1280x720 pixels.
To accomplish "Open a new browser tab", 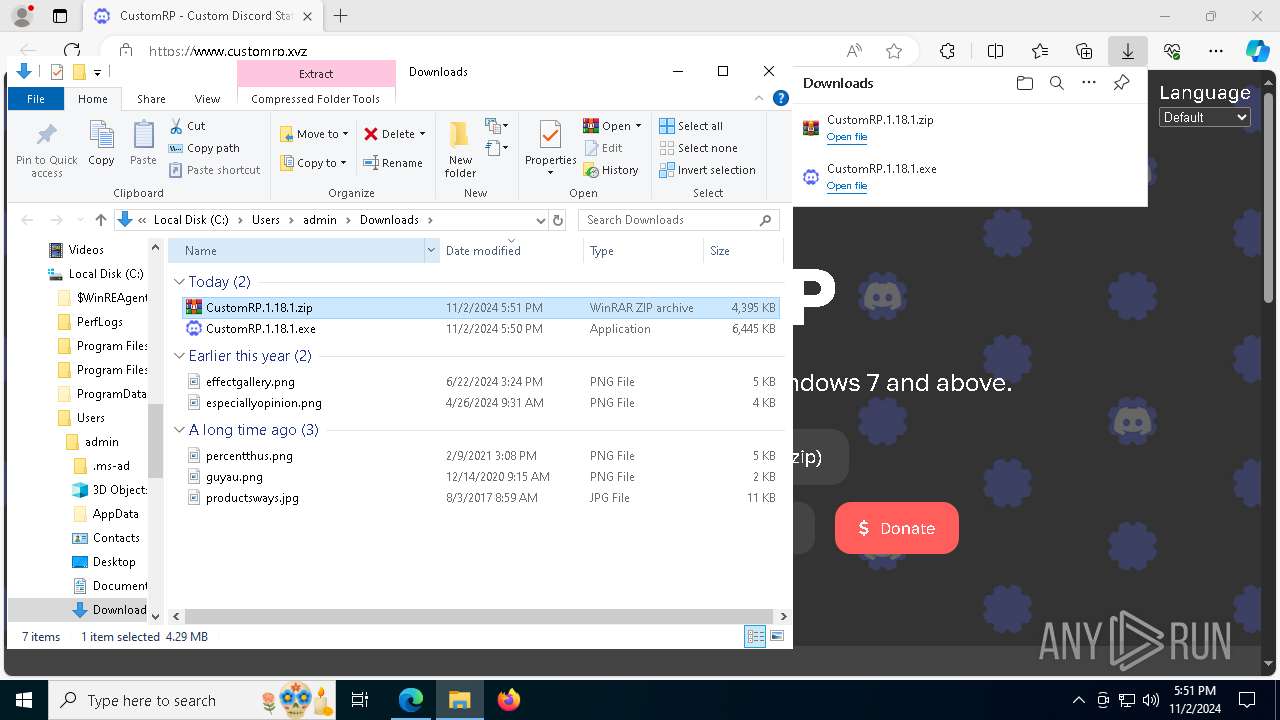I will click(341, 16).
